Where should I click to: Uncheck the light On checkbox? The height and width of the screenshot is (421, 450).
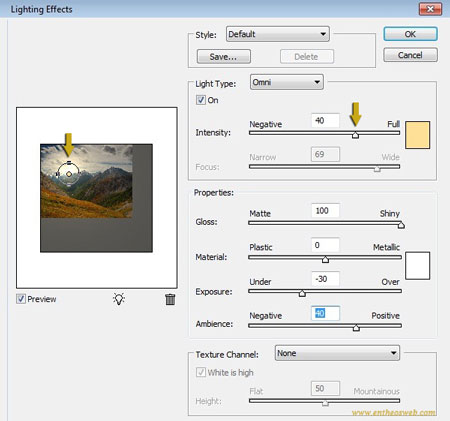pyautogui.click(x=201, y=100)
